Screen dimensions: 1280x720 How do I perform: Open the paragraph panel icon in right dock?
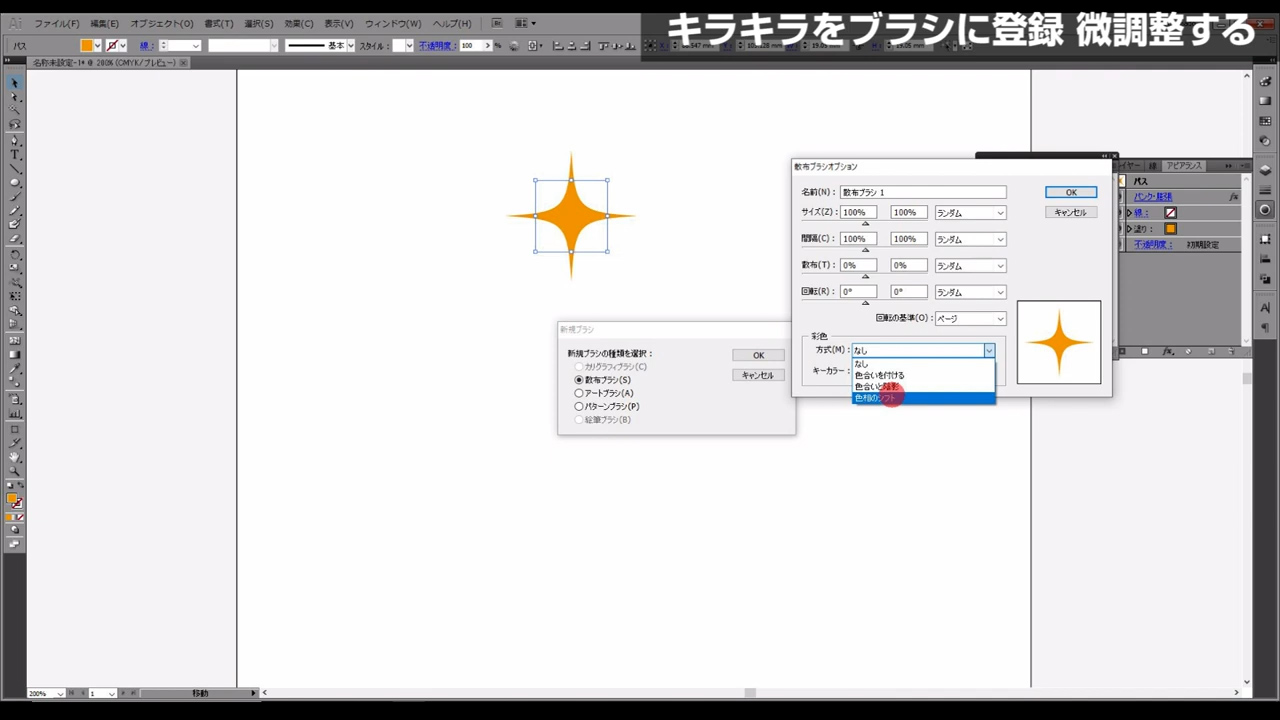(1265, 327)
